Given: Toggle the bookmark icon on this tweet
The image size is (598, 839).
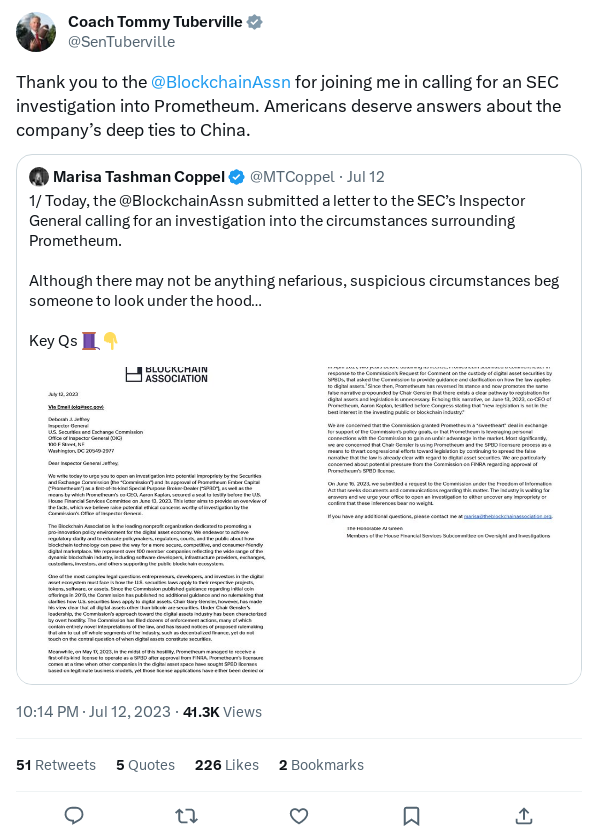Looking at the screenshot, I should (x=411, y=816).
